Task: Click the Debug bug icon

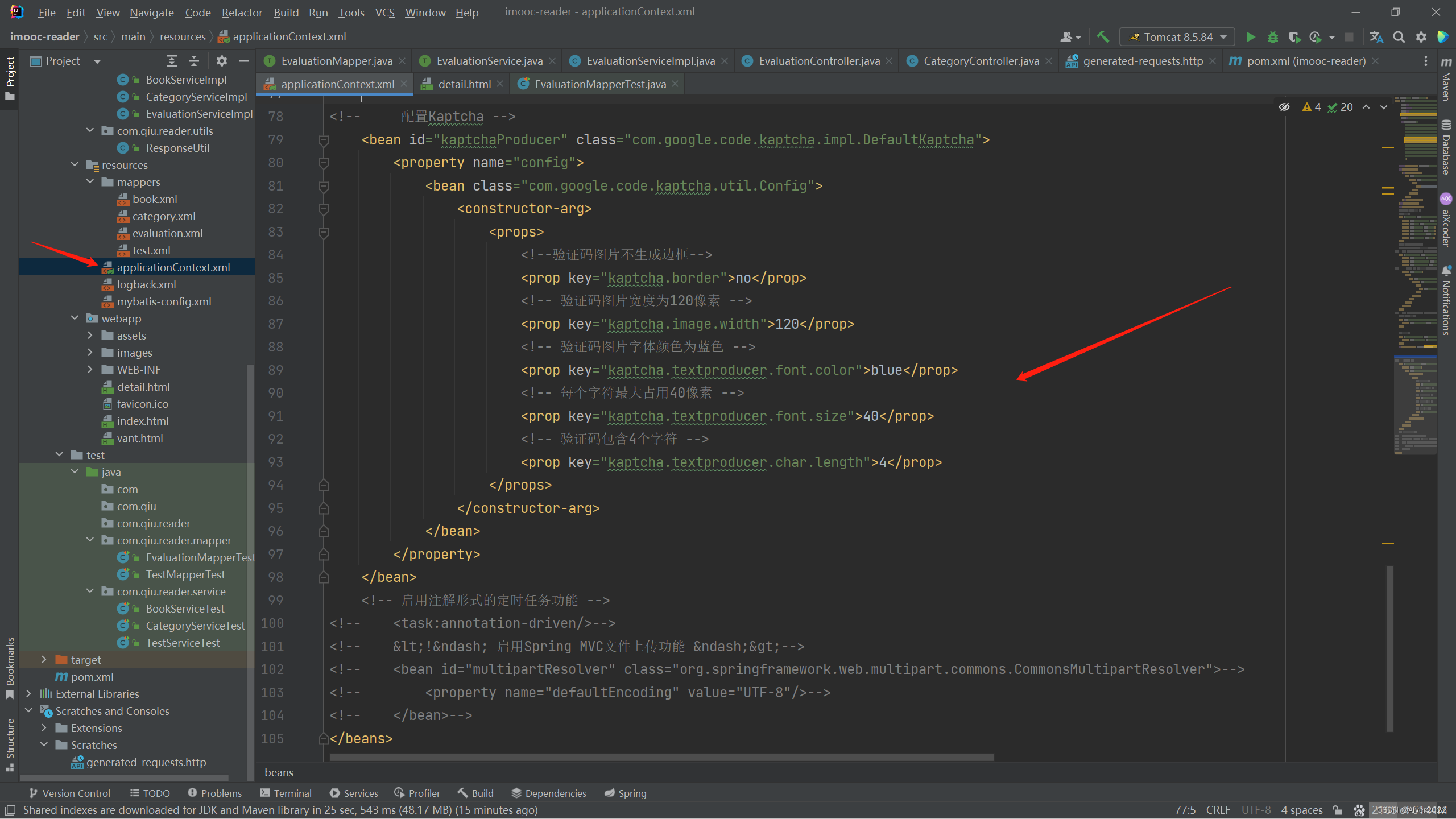Action: pyautogui.click(x=1273, y=37)
